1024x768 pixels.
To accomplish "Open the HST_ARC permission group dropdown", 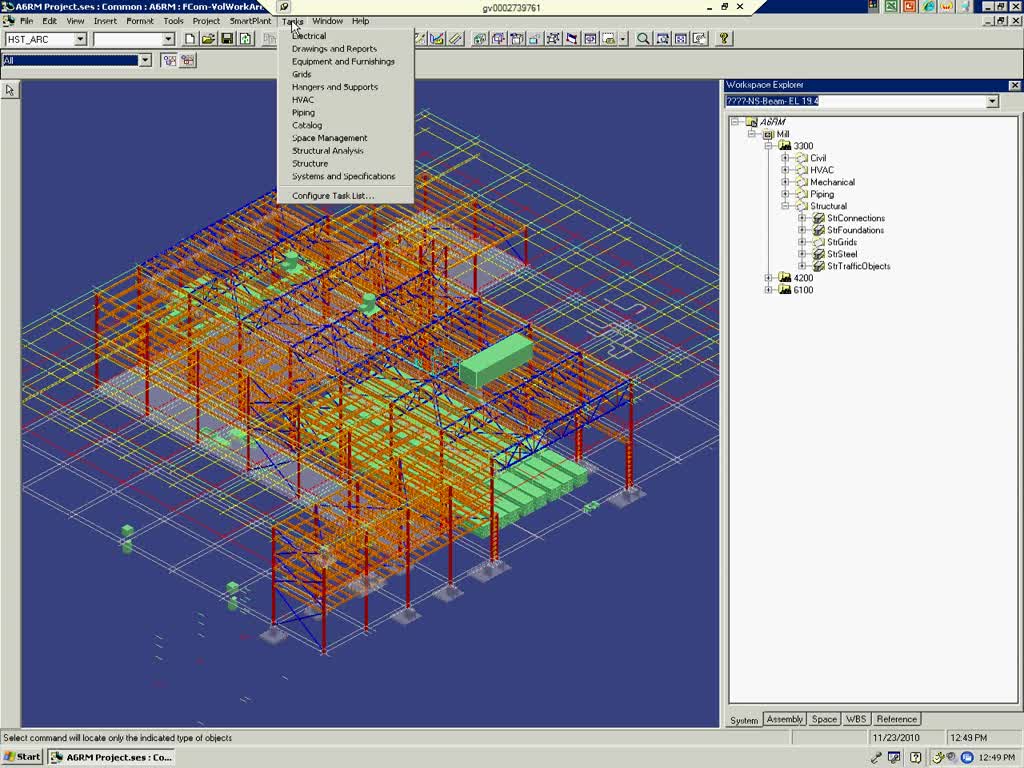I will [x=80, y=39].
